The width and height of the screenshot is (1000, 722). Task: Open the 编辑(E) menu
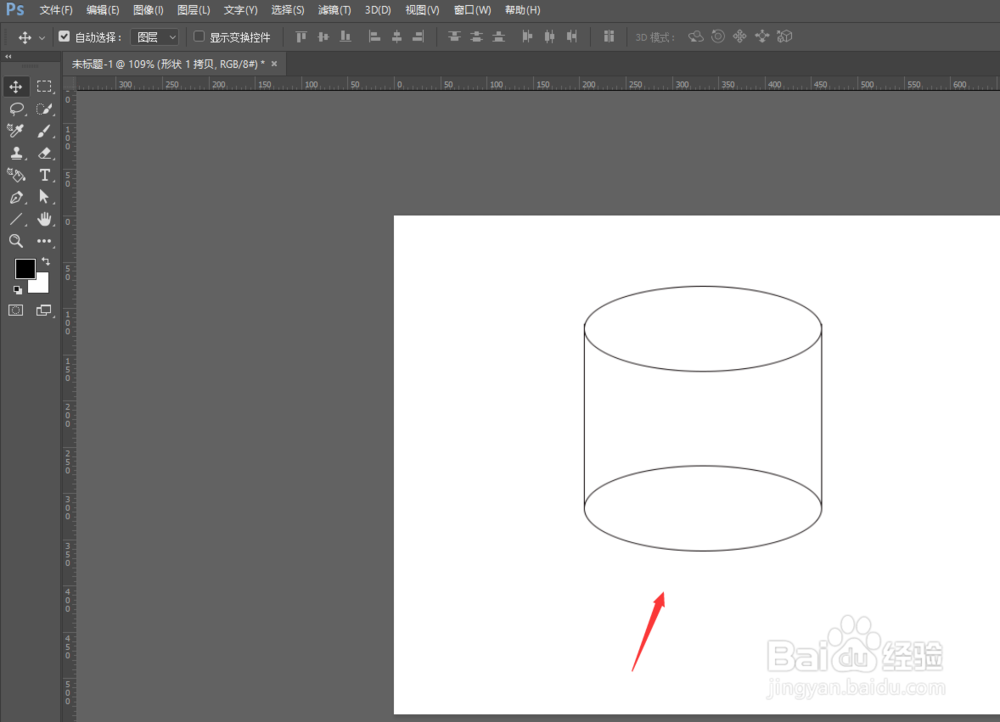pos(103,10)
